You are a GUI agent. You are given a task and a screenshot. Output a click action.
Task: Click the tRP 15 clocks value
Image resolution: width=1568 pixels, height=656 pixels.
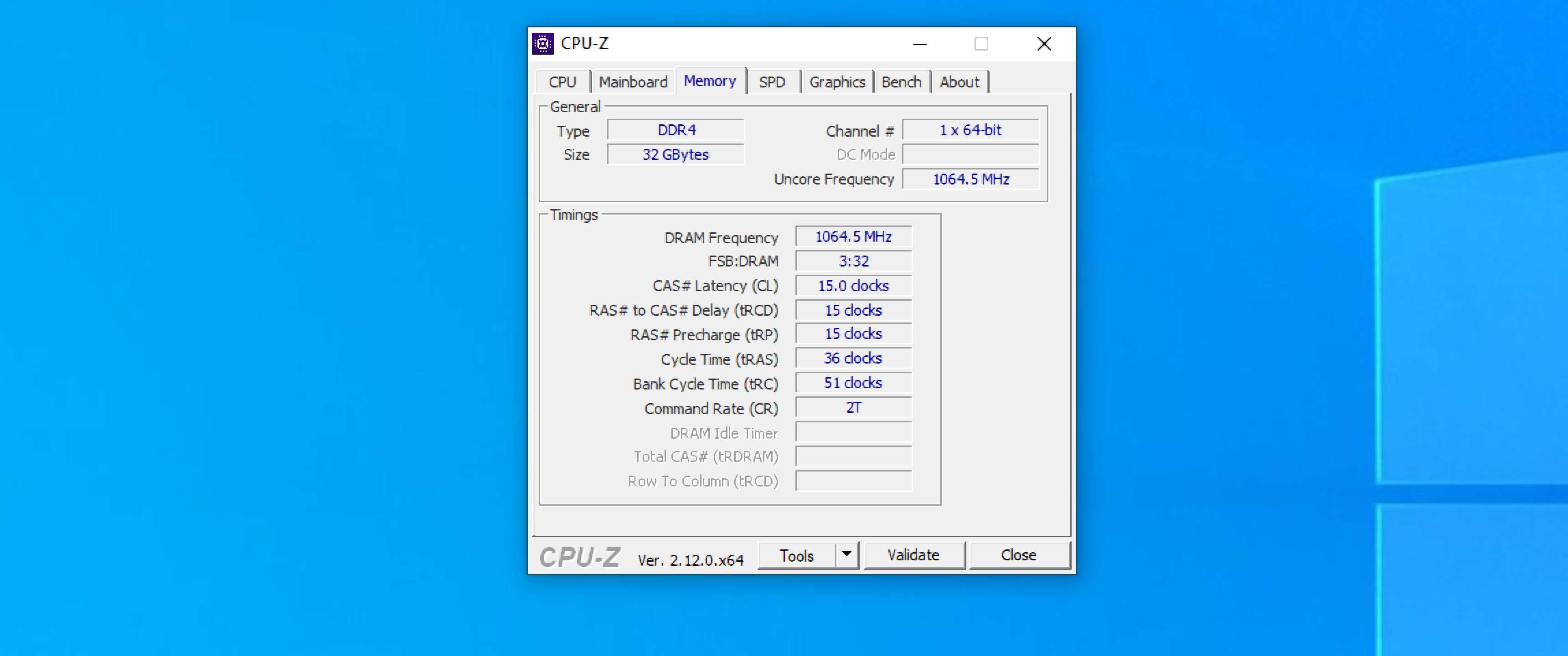coord(853,334)
